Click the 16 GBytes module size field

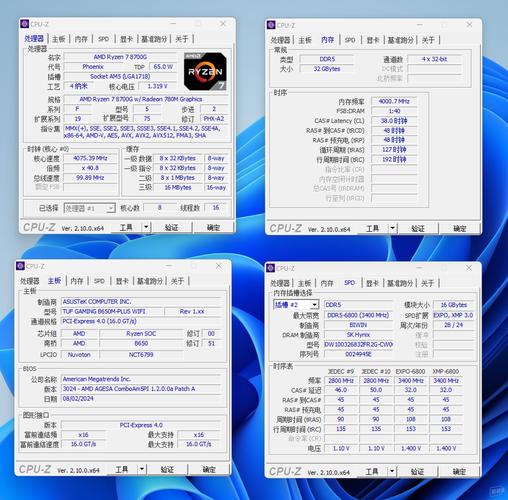click(x=454, y=305)
